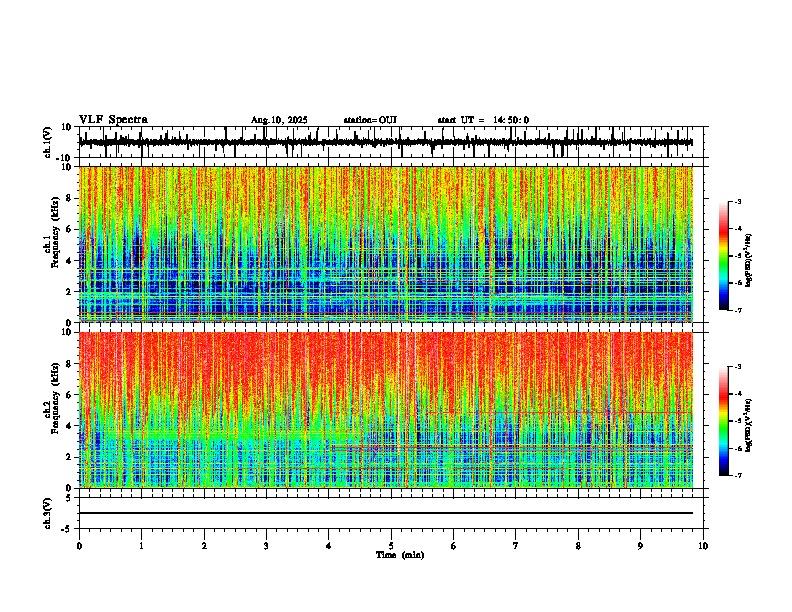Click the time axis tick label "9"

(640, 546)
